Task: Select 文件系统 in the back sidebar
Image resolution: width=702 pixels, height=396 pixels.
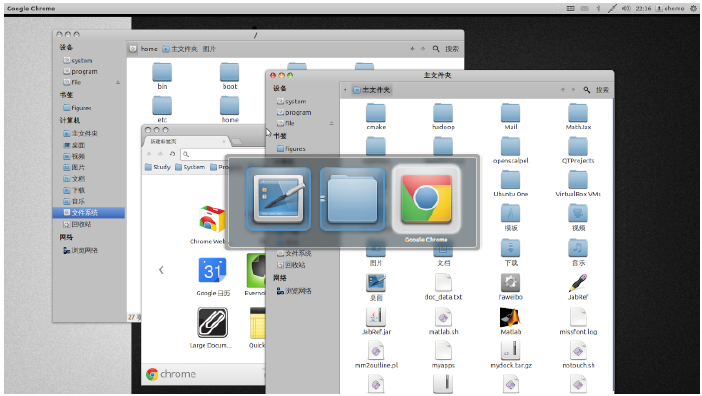Action: coord(89,213)
